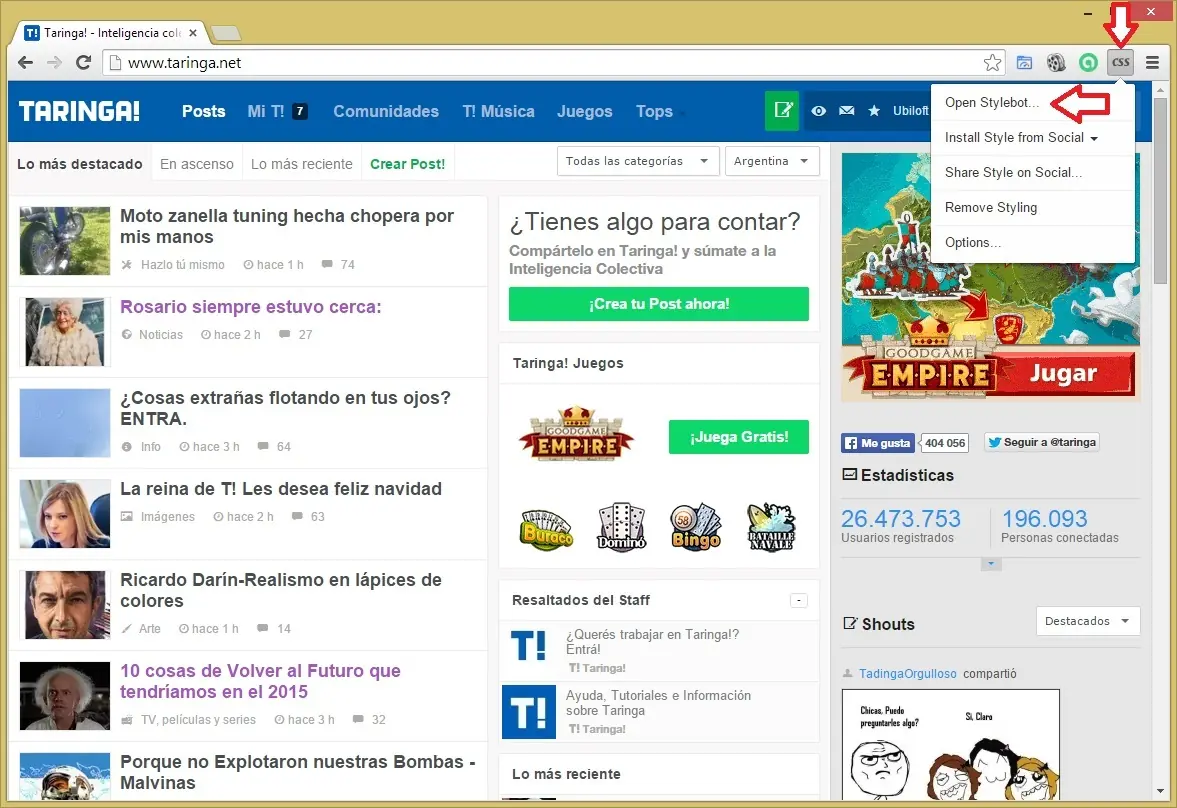The width and height of the screenshot is (1177, 808).
Task: Open post Moto zanella tuning hecha chopera
Action: point(287,226)
